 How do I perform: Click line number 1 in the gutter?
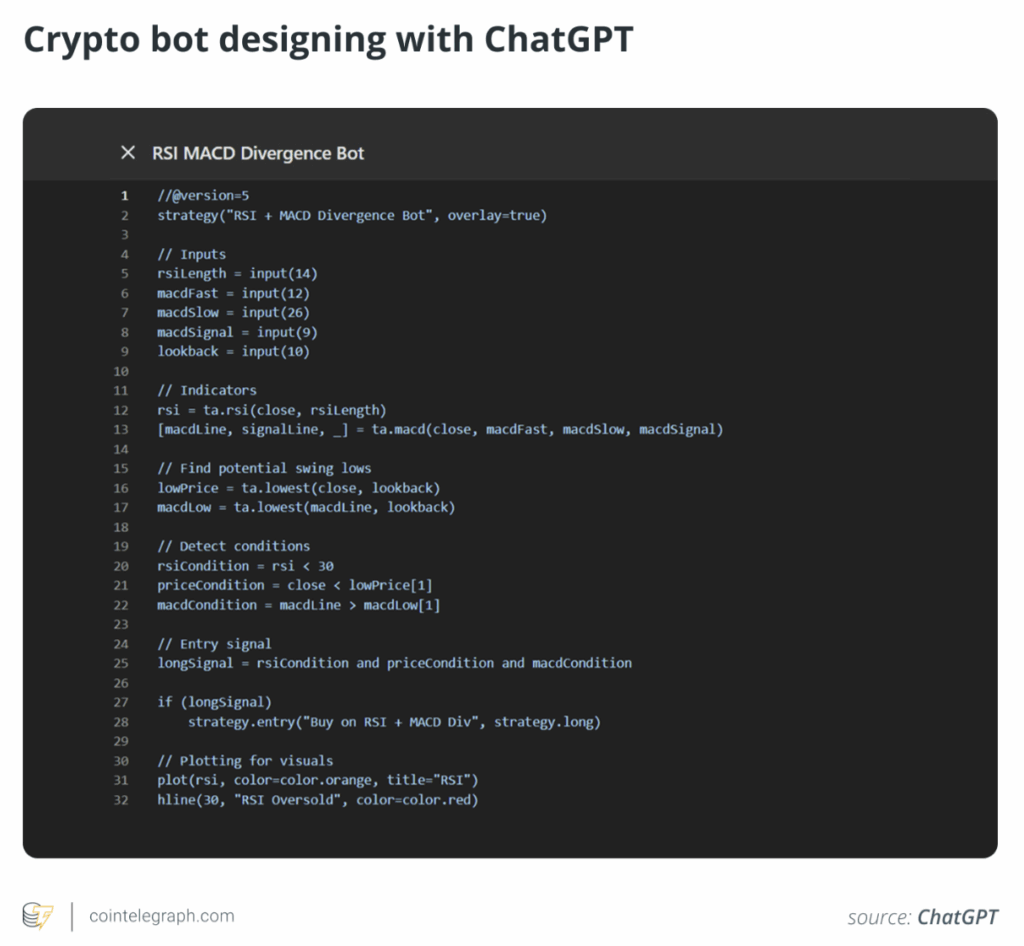[x=124, y=196]
